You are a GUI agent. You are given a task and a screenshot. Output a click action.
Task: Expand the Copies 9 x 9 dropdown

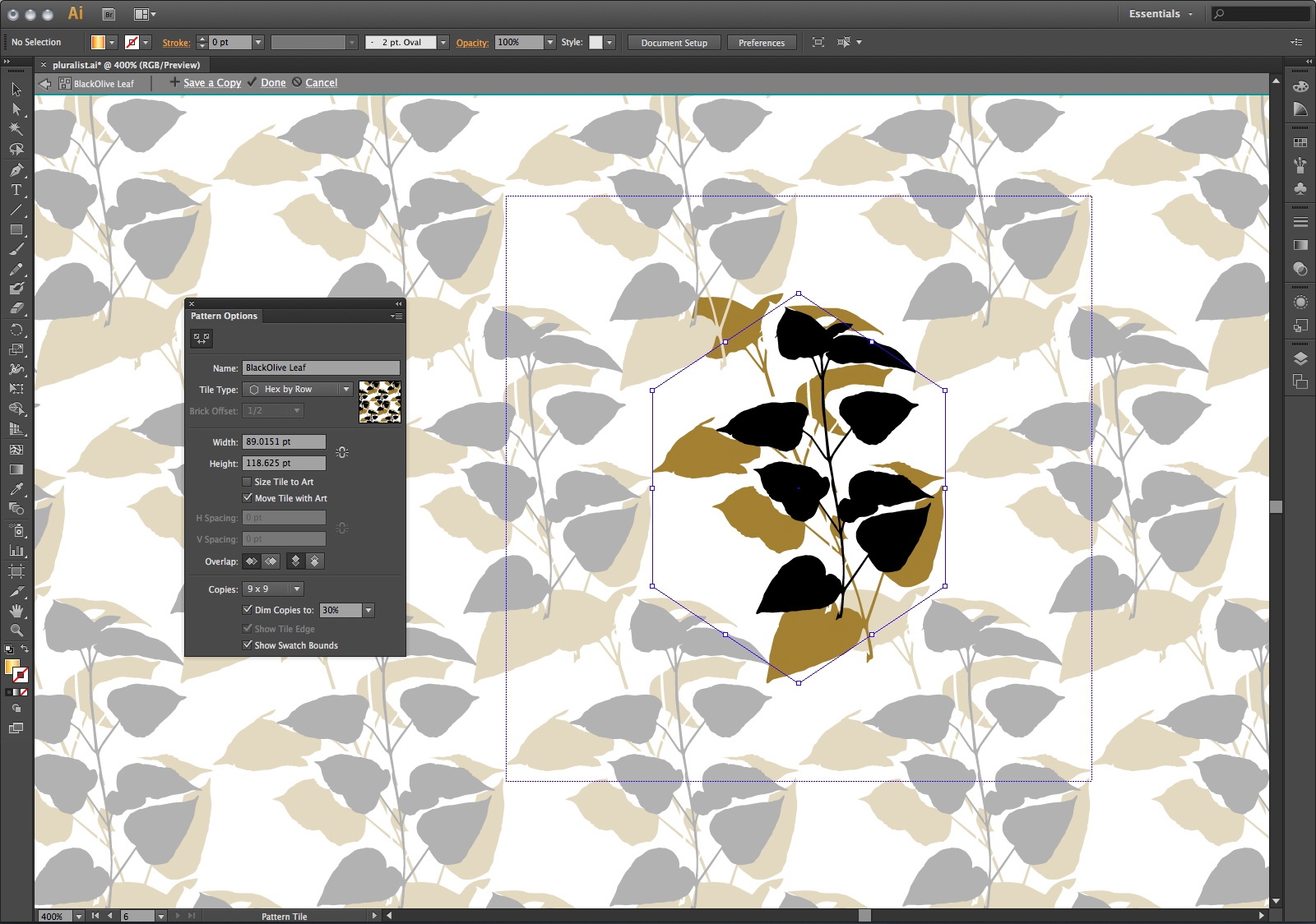point(273,589)
